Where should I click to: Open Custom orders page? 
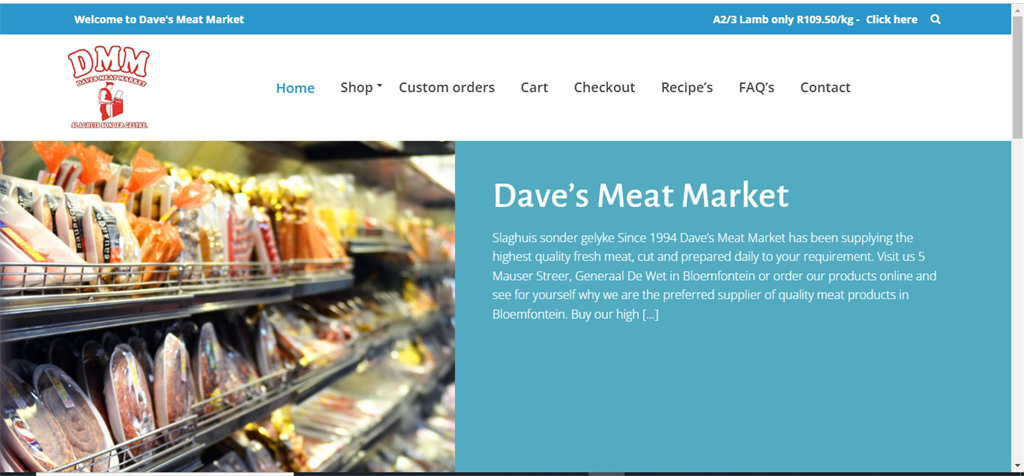pyautogui.click(x=447, y=87)
